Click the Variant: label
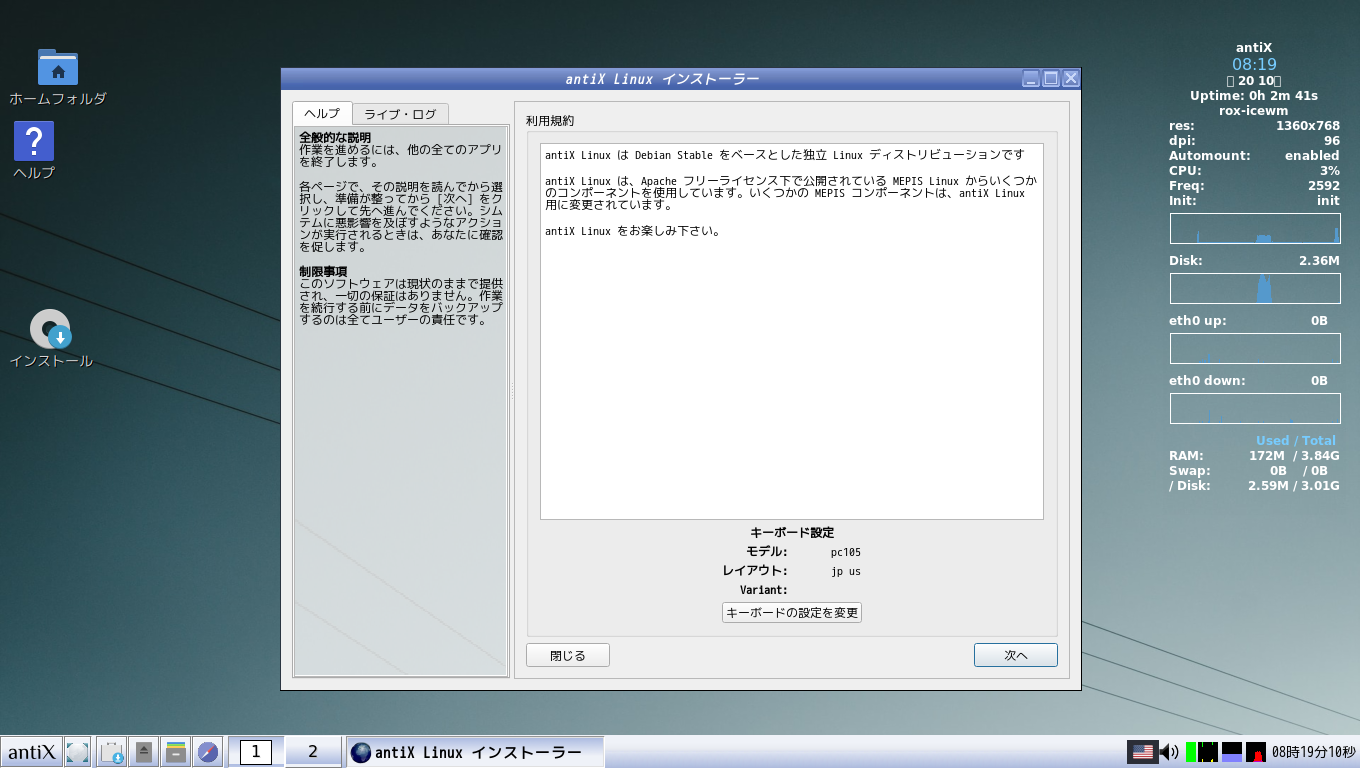Image resolution: width=1360 pixels, height=768 pixels. coord(764,590)
